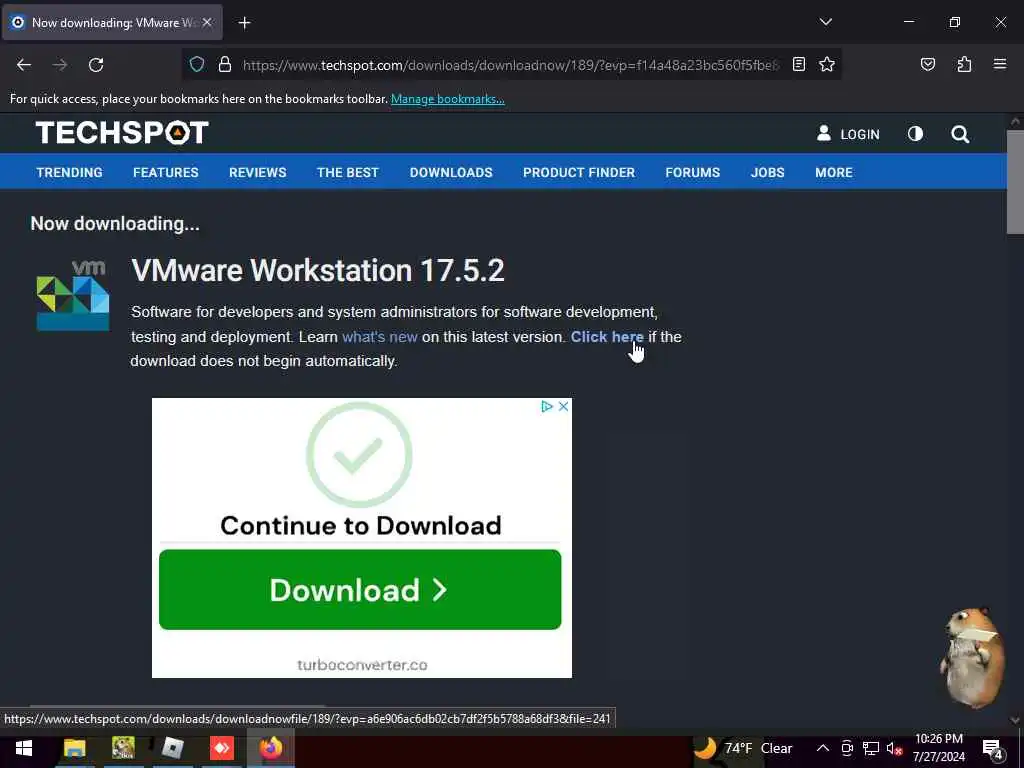Screen dimensions: 1024x768
Task: Open THE BEST menu
Action: 347,172
